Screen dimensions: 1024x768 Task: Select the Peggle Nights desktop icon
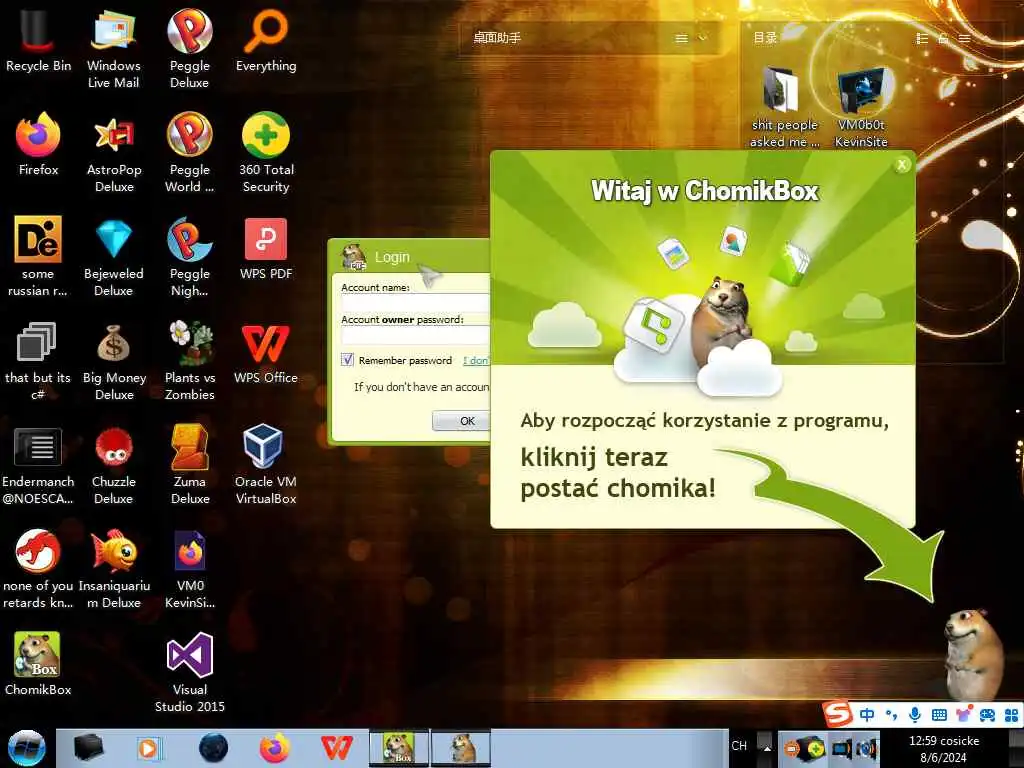click(189, 256)
